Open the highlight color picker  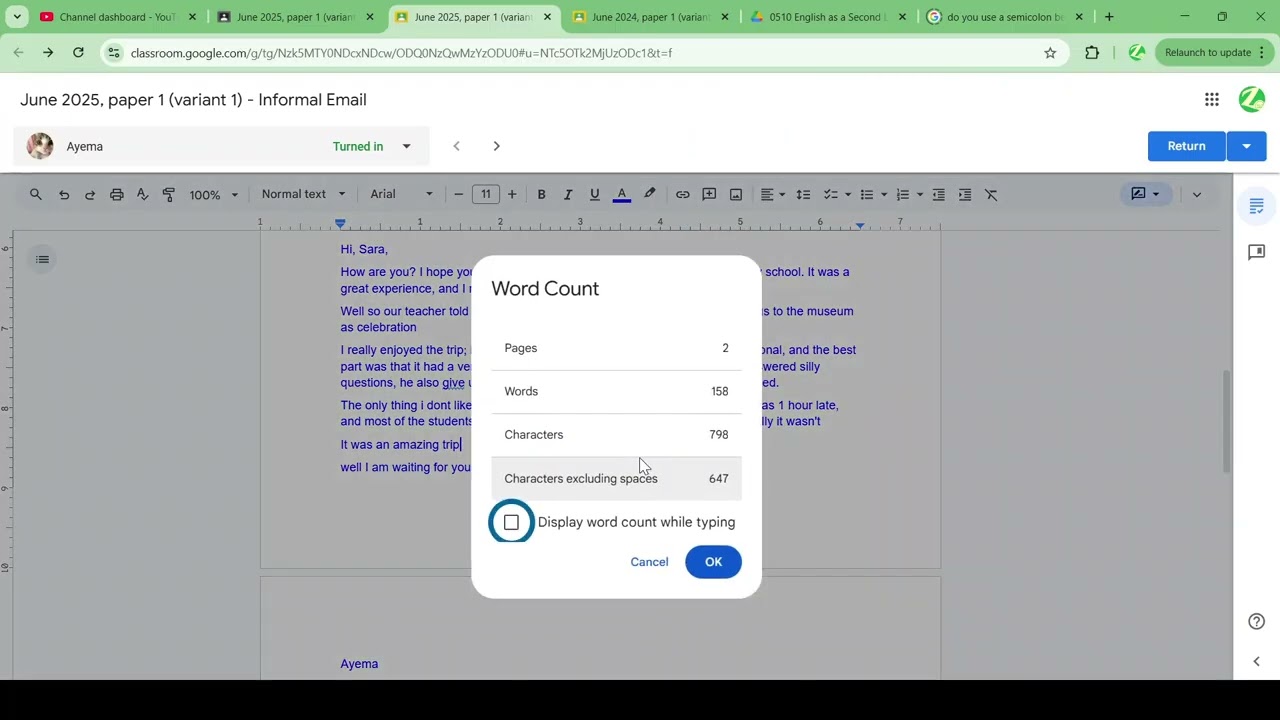(649, 194)
